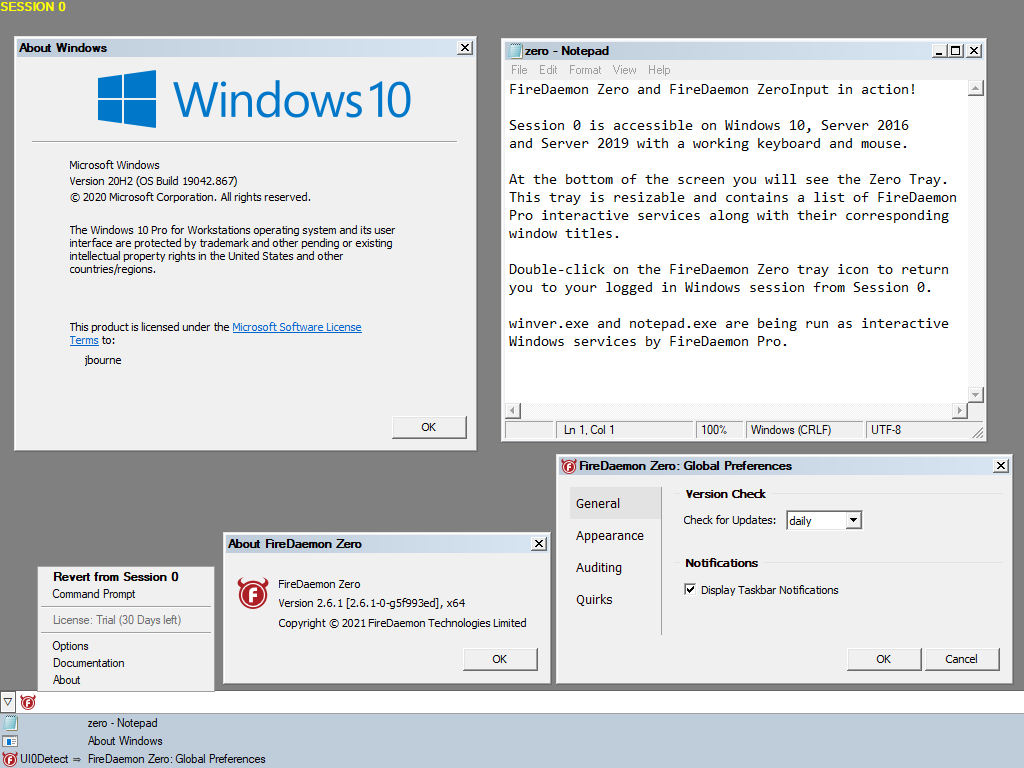Open Notepad's File menu

coord(519,70)
